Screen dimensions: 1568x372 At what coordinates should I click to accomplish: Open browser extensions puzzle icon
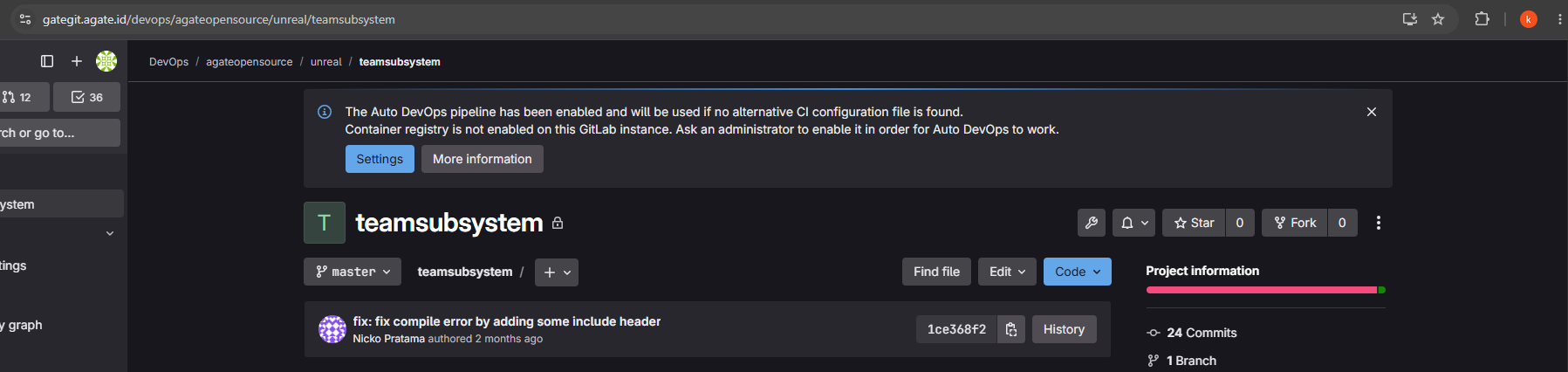pos(1482,19)
